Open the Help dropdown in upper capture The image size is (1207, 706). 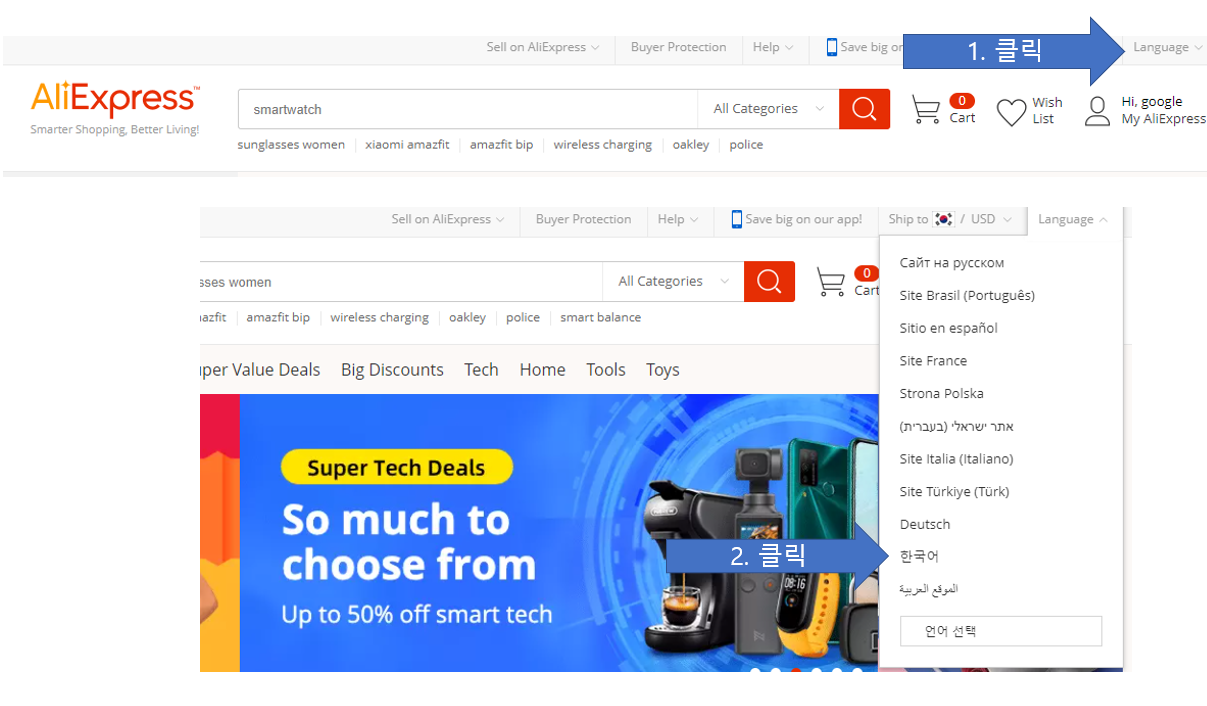click(773, 47)
